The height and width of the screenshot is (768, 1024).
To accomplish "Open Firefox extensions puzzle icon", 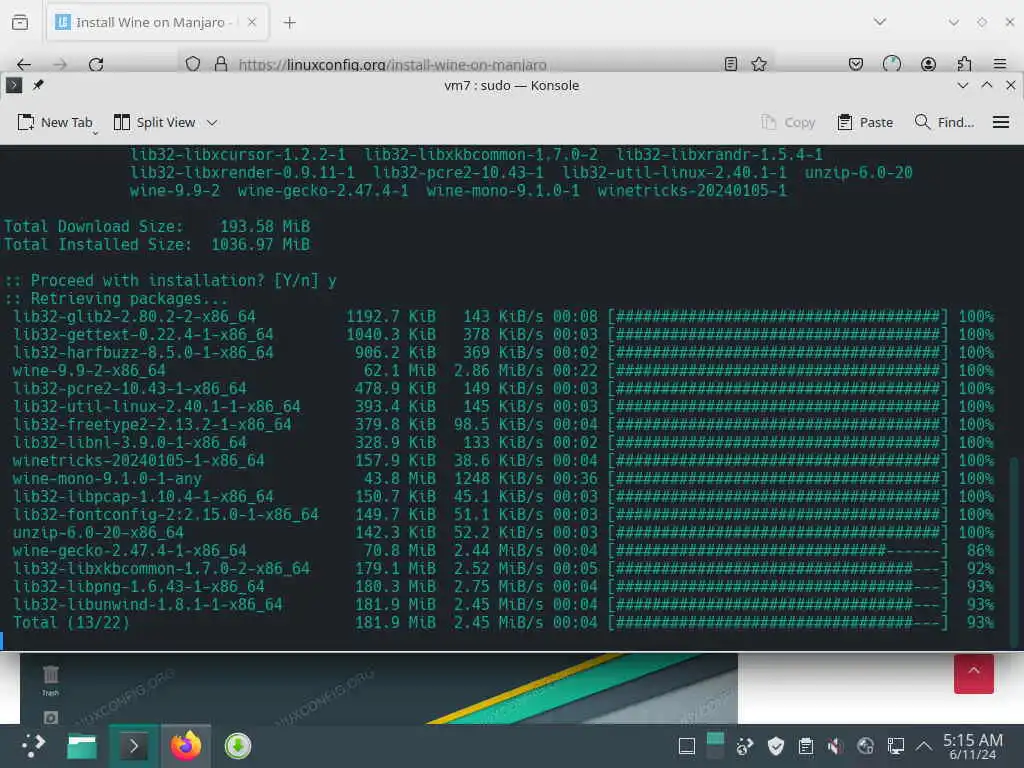I will [965, 64].
